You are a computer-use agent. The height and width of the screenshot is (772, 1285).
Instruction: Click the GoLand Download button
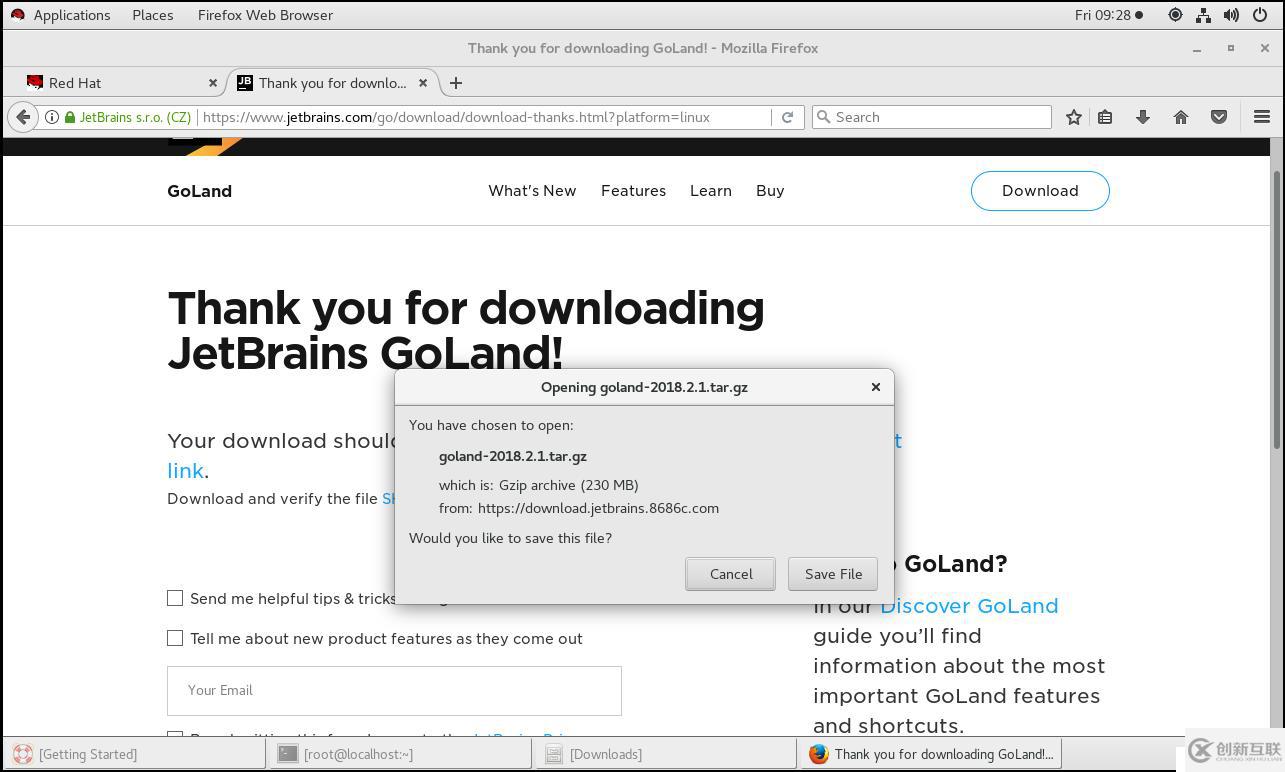pos(1040,191)
